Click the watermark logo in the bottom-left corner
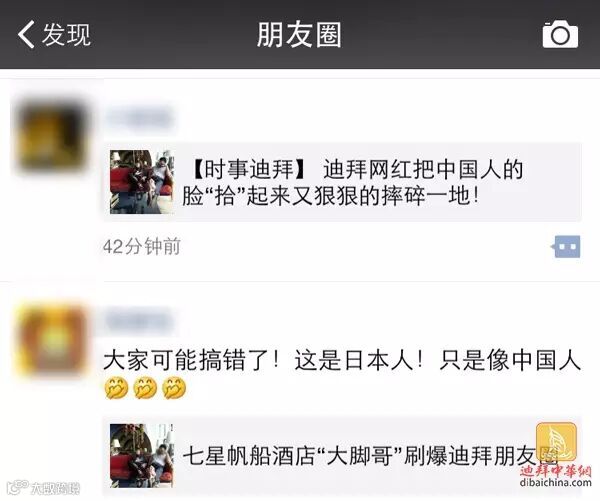 pyautogui.click(x=44, y=488)
